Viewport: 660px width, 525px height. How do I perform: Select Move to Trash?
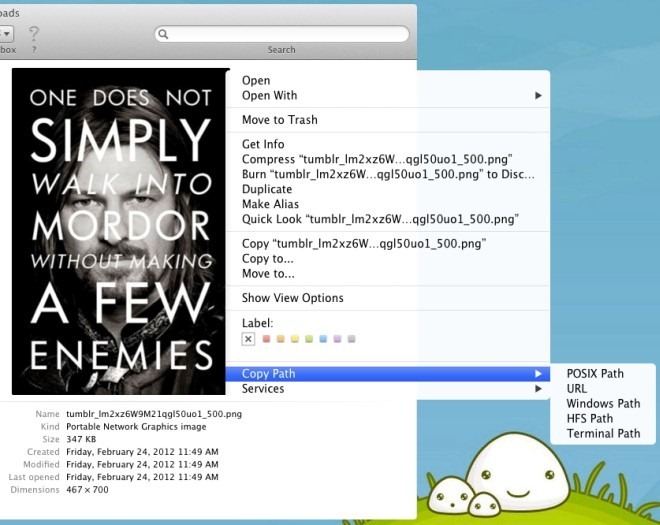coord(388,120)
